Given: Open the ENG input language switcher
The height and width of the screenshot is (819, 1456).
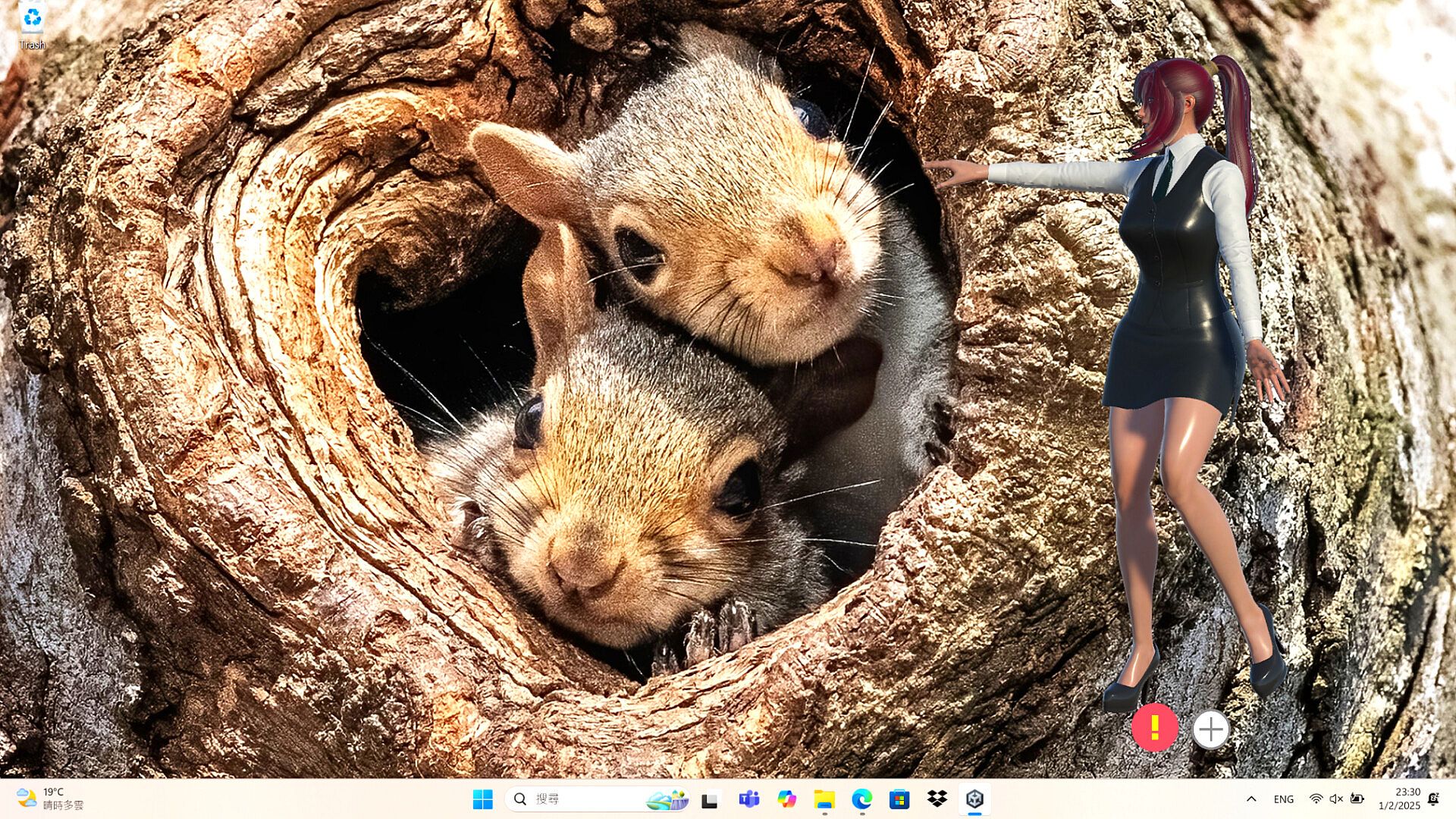Looking at the screenshot, I should click(1284, 799).
